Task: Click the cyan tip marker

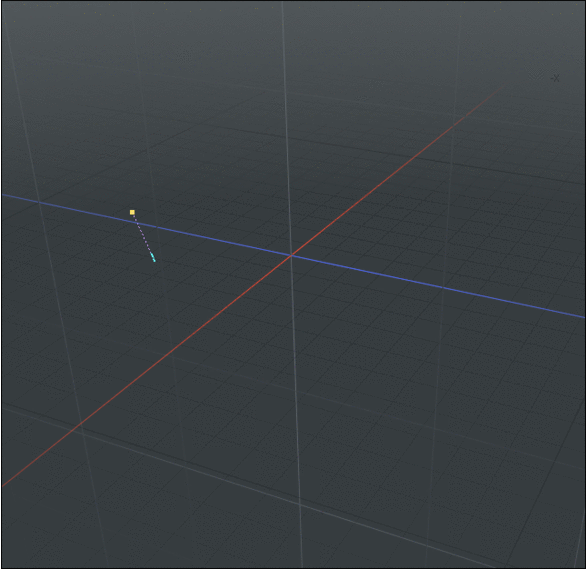Action: point(153,257)
